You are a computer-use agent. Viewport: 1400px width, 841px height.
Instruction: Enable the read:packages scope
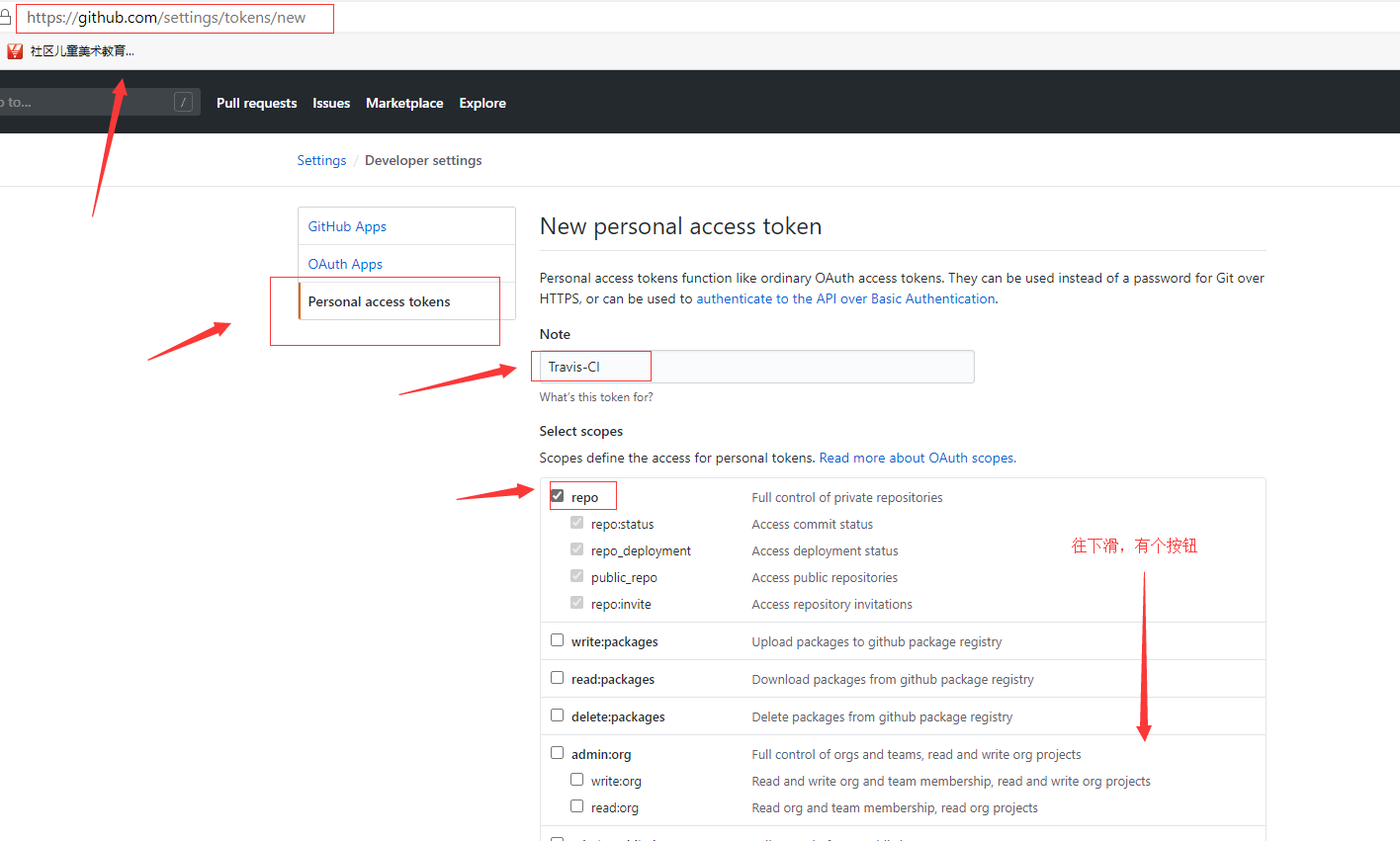click(x=558, y=678)
